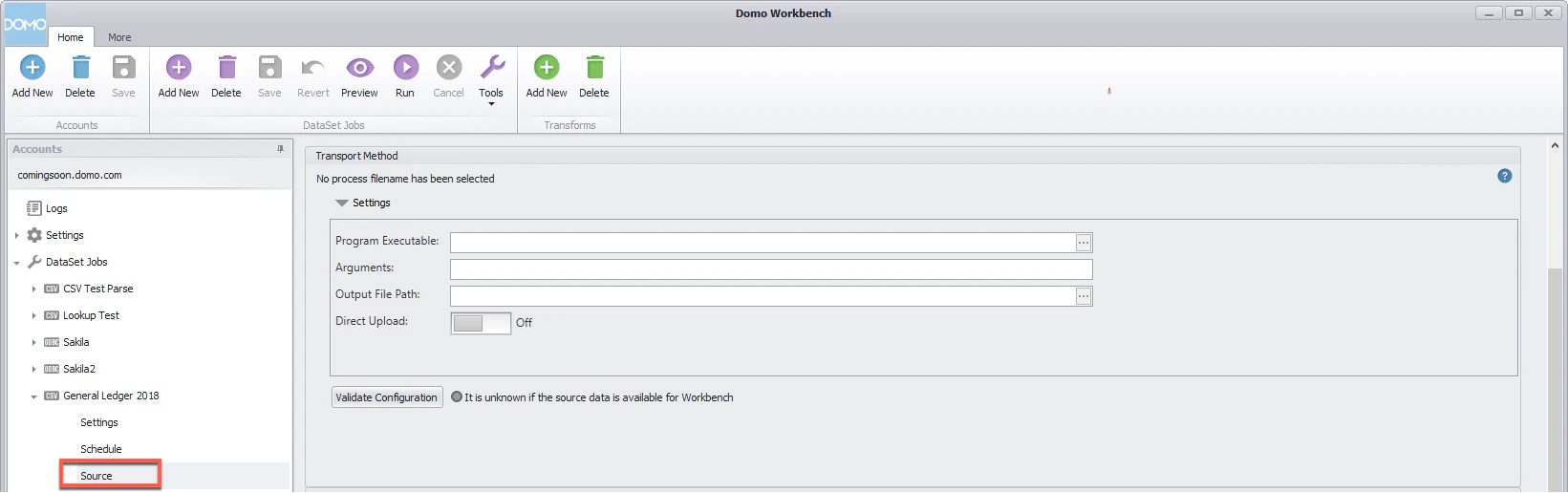Collapse the General Ledger 2018 node
Screen dimensions: 1568x493
pyautogui.click(x=33, y=396)
